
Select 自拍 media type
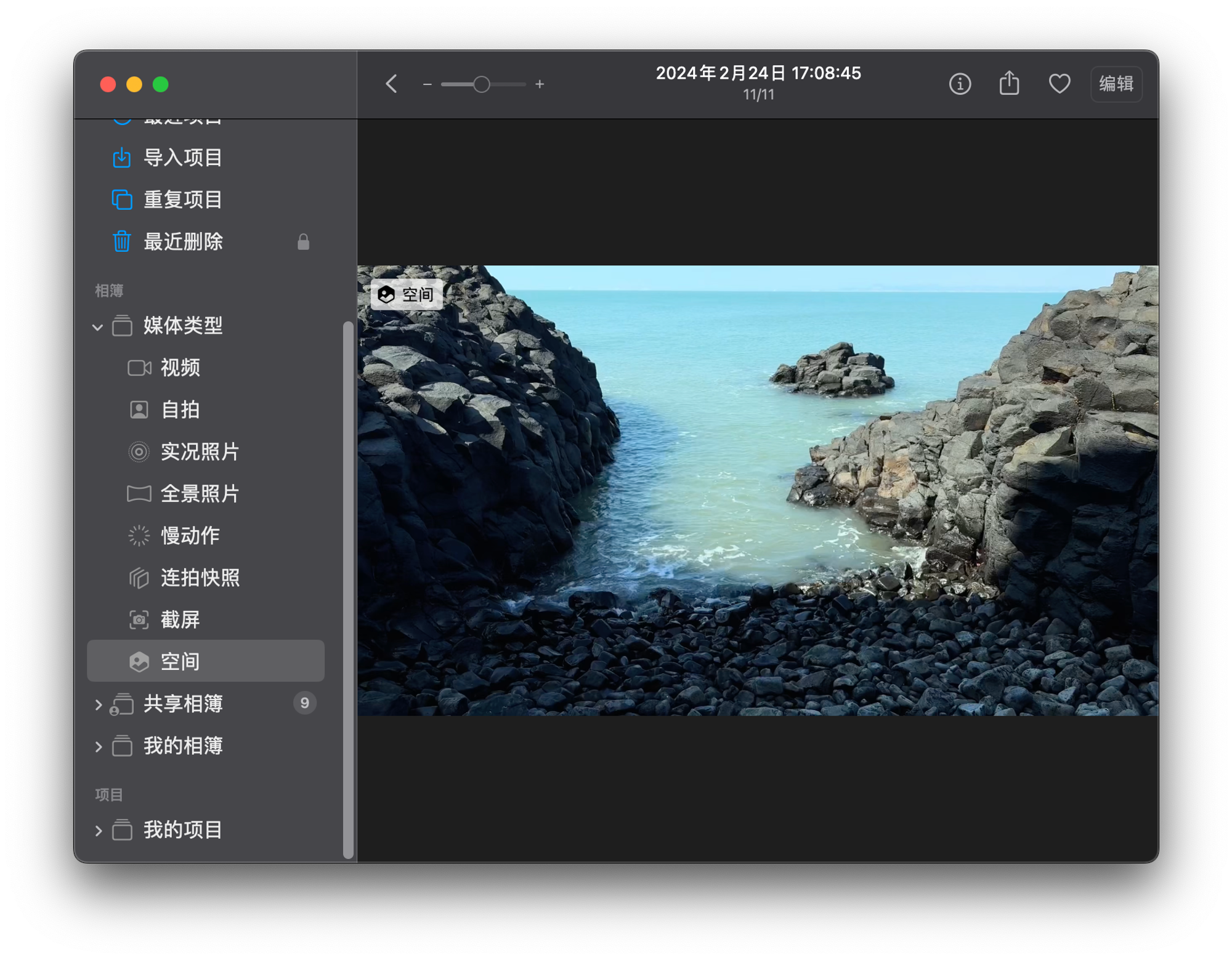point(206,409)
